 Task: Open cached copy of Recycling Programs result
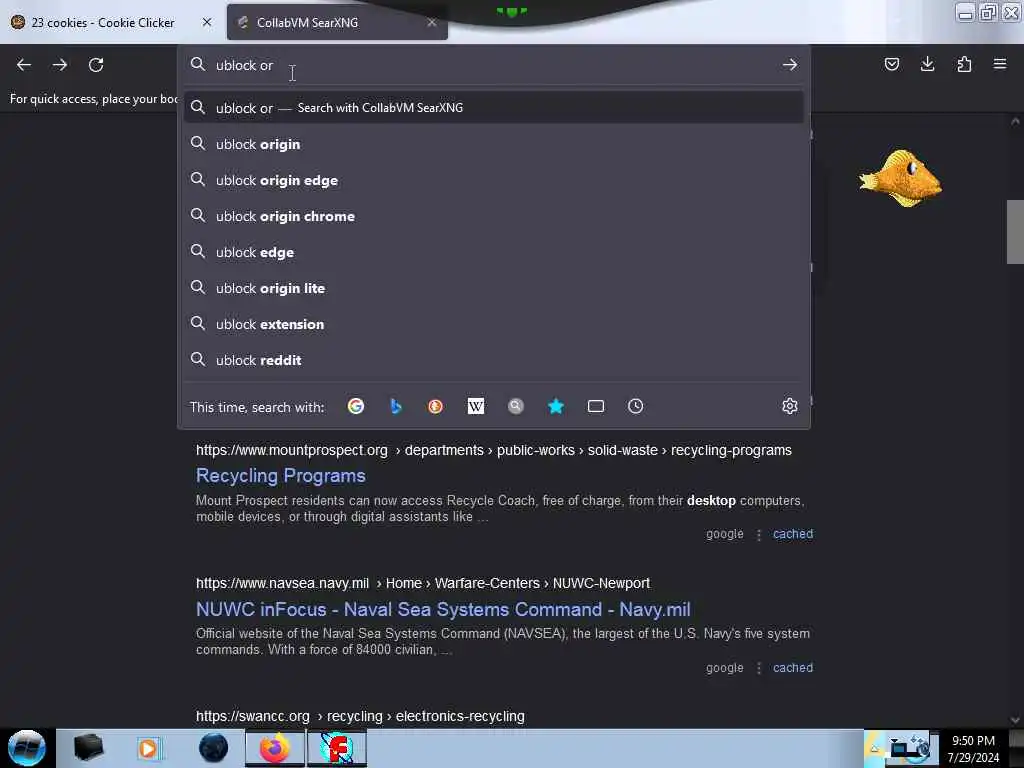[793, 534]
